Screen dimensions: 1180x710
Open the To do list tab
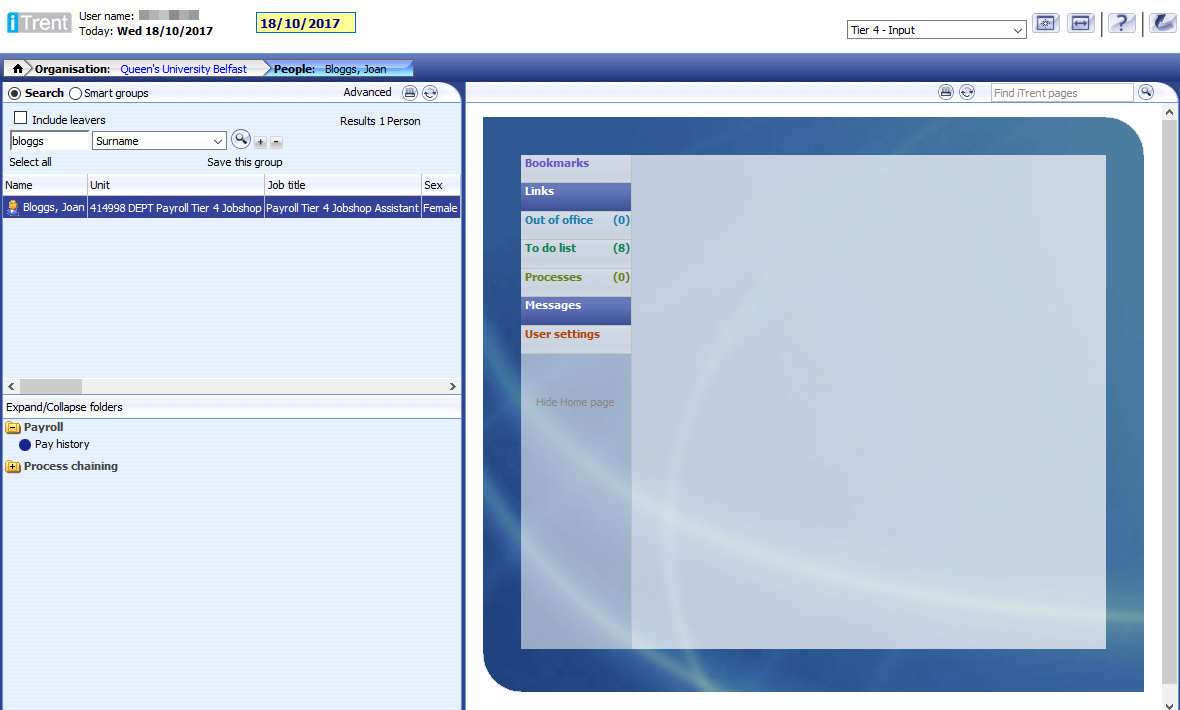(551, 248)
